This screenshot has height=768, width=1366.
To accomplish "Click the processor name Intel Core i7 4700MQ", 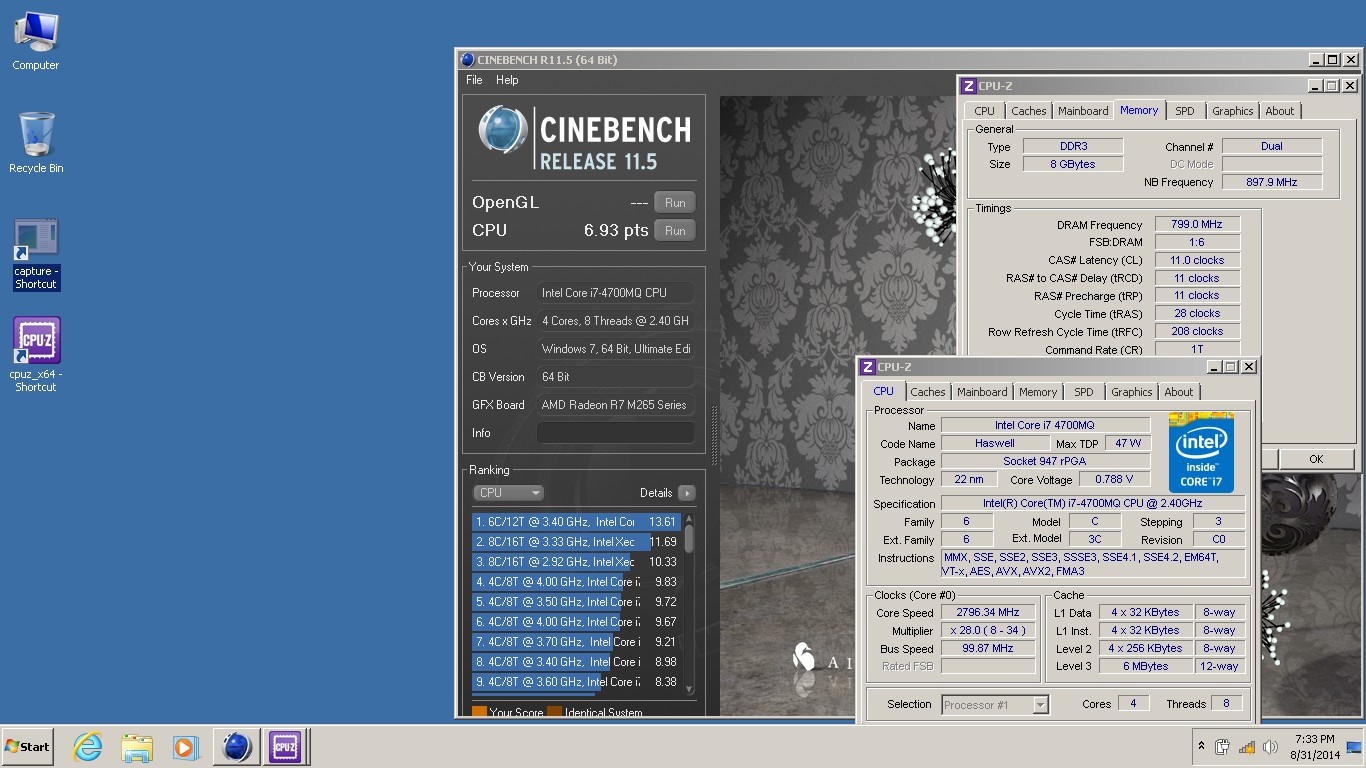I will pyautogui.click(x=1044, y=426).
